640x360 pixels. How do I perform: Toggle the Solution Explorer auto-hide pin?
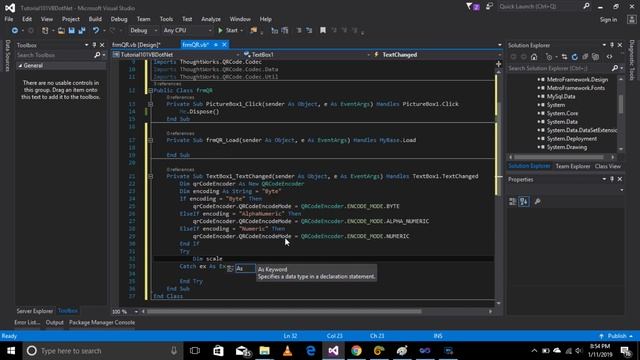pyautogui.click(x=612, y=45)
